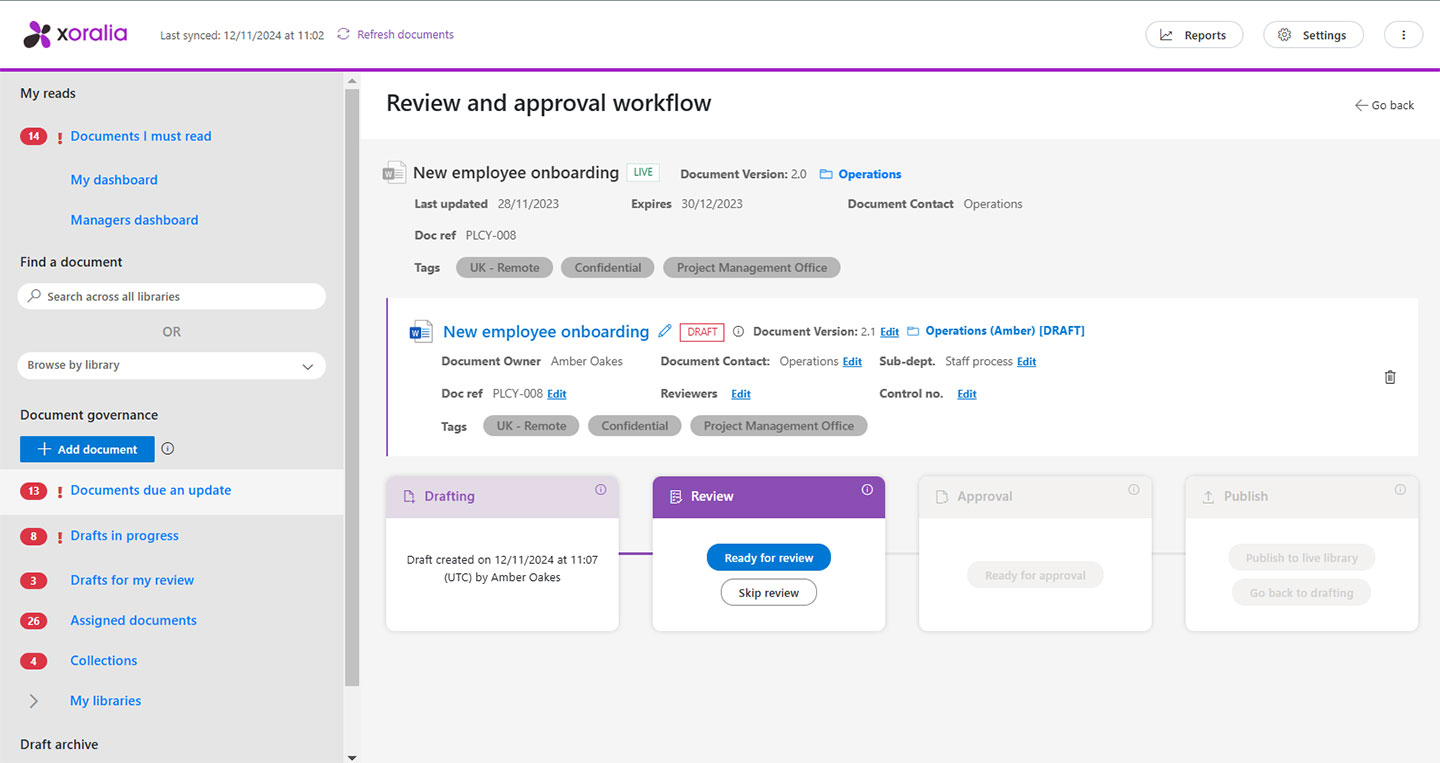The width and height of the screenshot is (1440, 763).
Task: Click the Skip review button
Action: click(769, 593)
